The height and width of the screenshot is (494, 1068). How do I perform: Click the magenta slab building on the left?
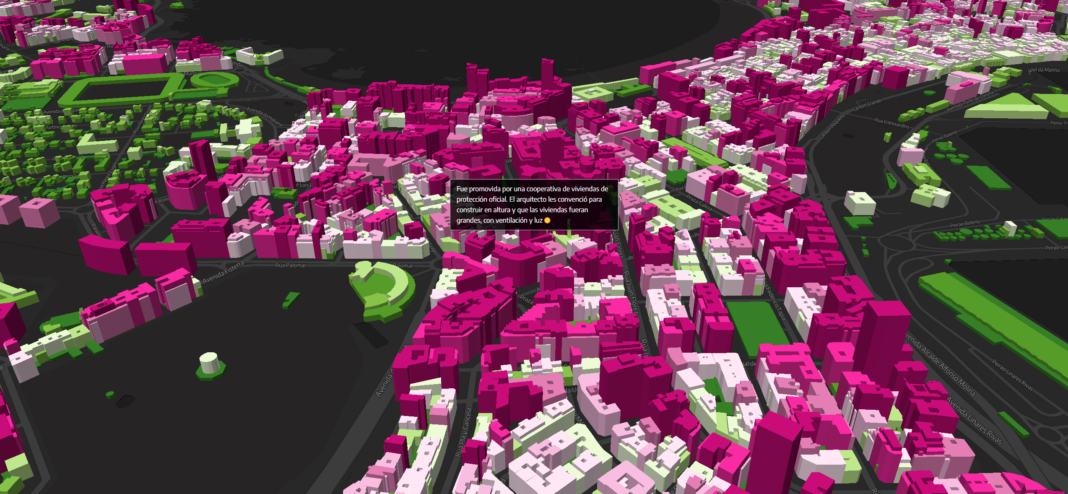105,253
